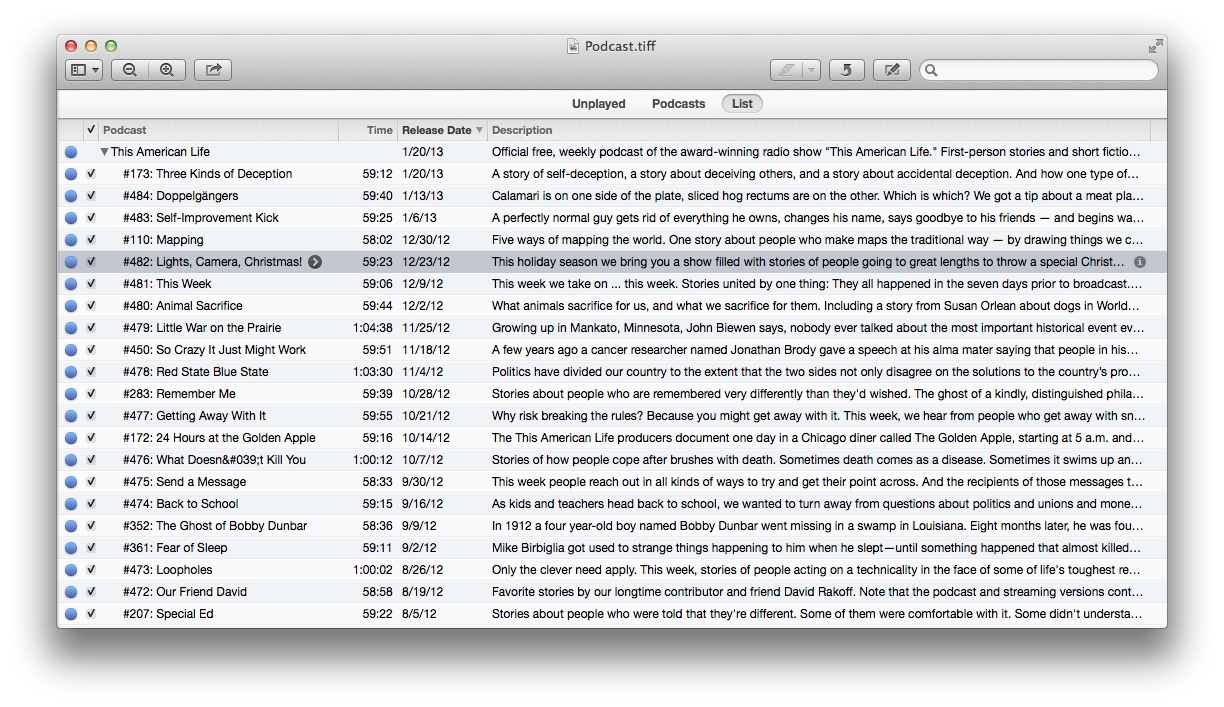
Task: Sort by the Podcast column header
Action: click(218, 130)
